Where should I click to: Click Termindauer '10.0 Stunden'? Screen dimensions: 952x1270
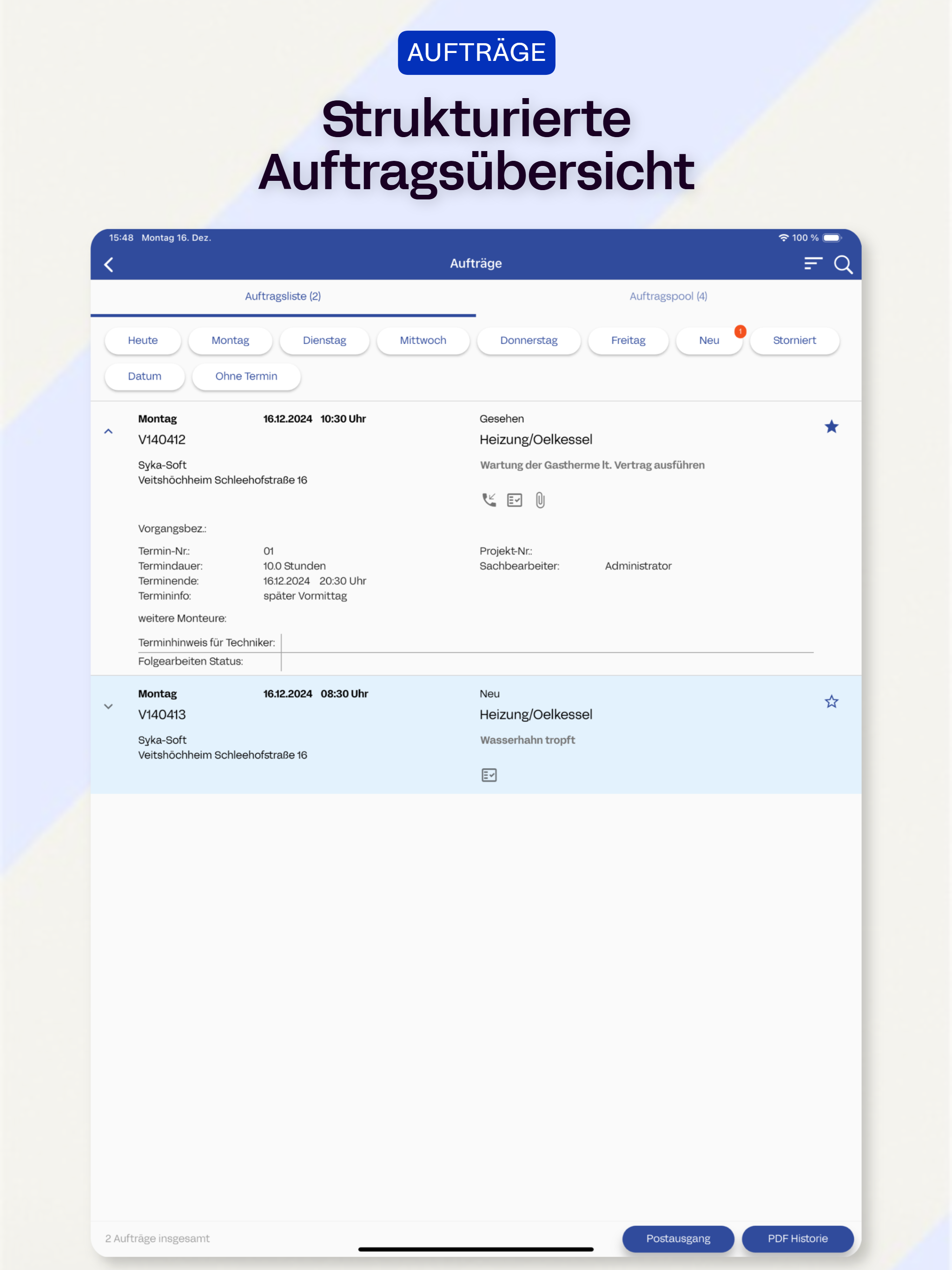[x=295, y=566]
